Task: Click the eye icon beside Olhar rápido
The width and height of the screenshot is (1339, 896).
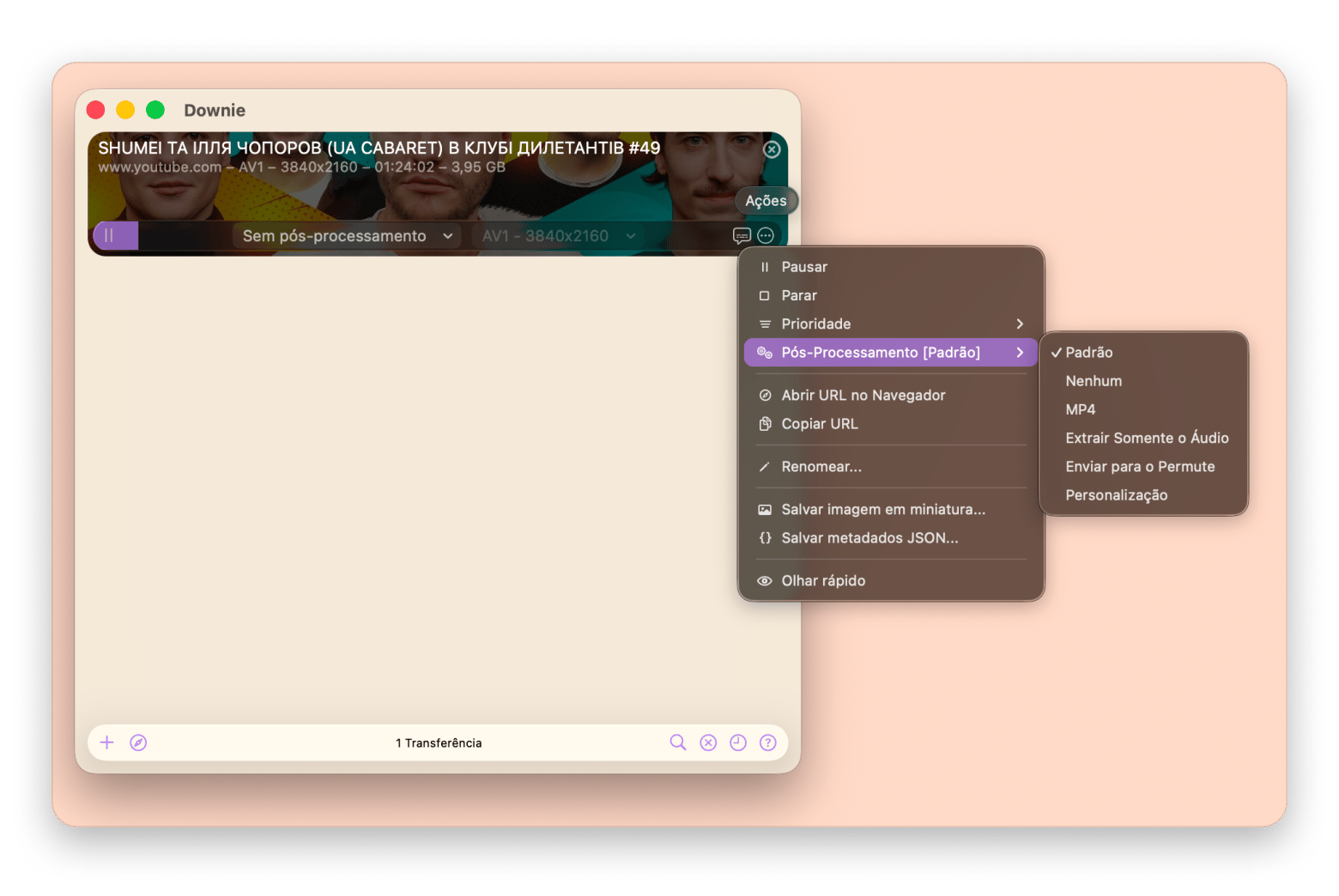Action: (x=764, y=581)
